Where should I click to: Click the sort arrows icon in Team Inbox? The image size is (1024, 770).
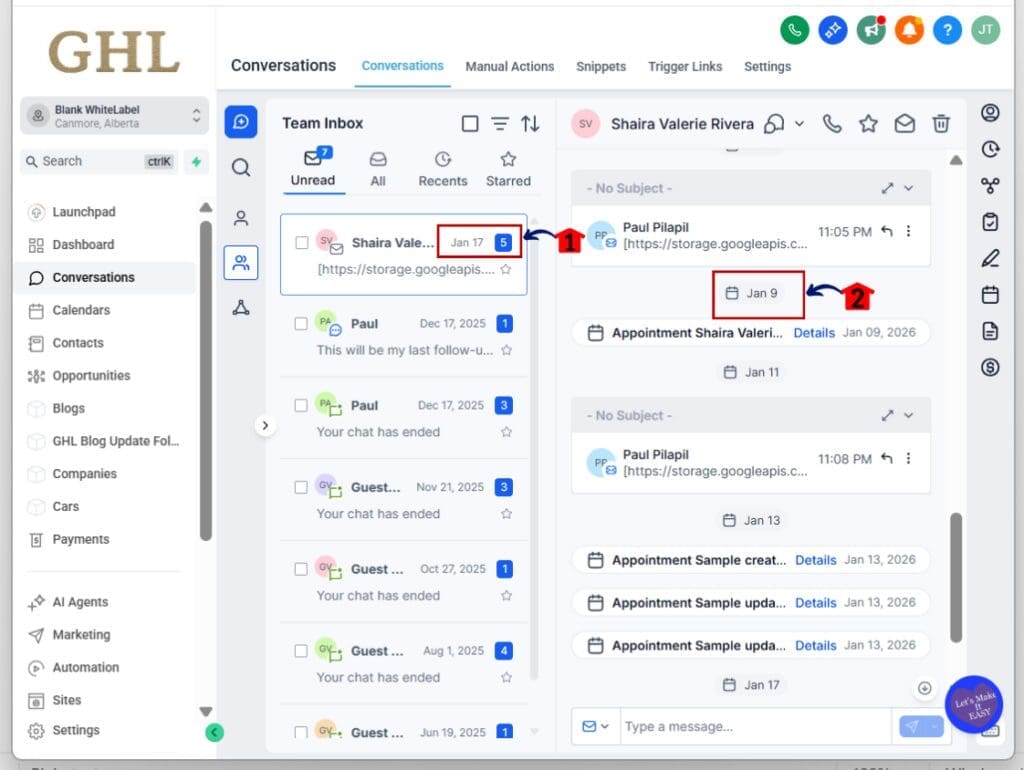(x=530, y=124)
